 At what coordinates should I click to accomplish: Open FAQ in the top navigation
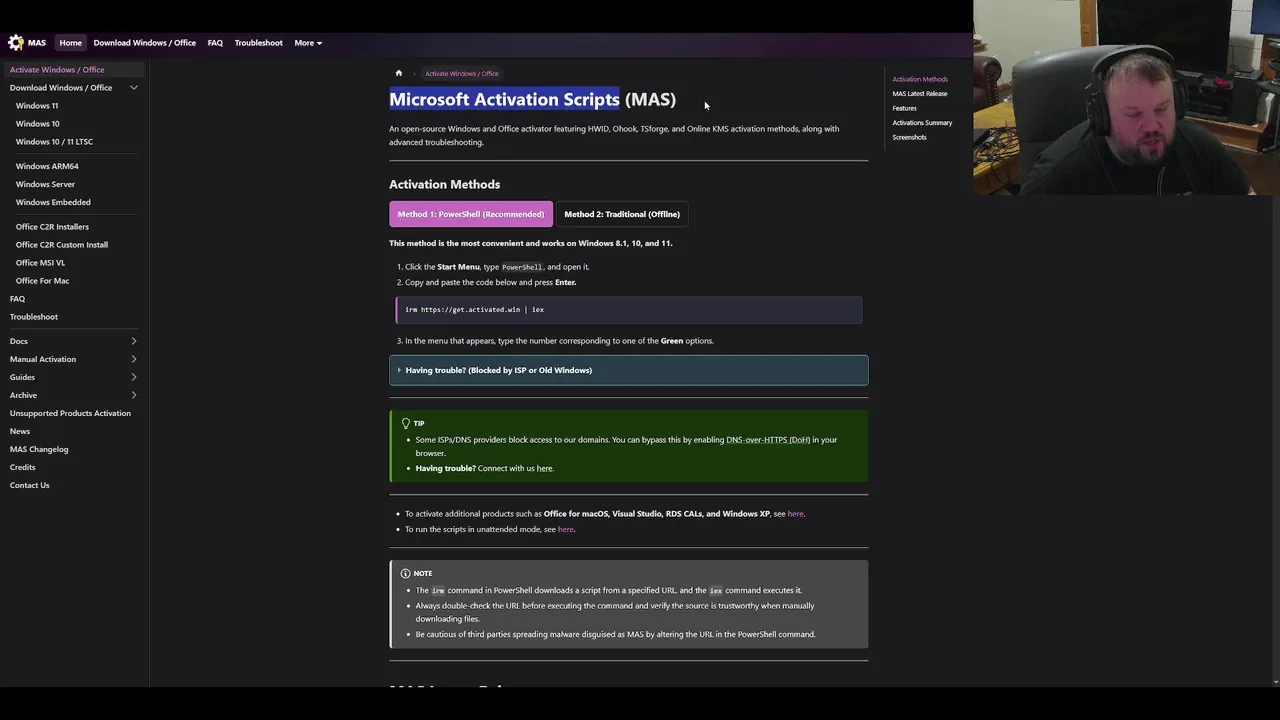point(215,43)
